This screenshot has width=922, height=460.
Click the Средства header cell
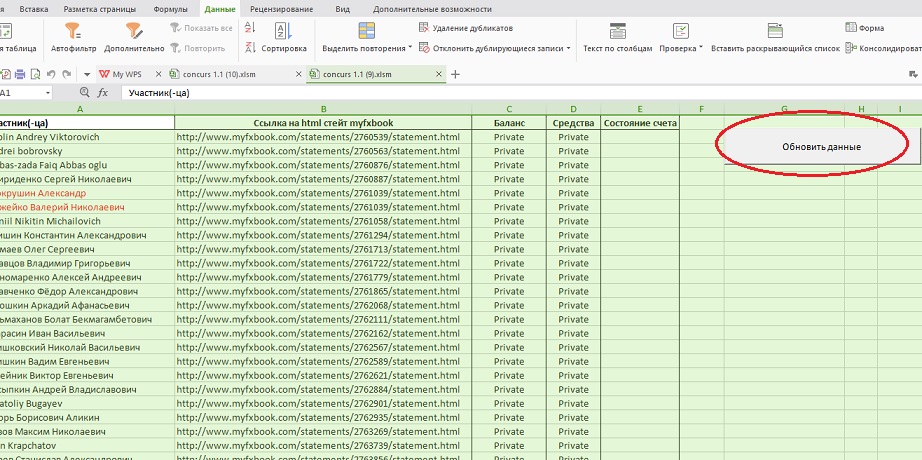pyautogui.click(x=573, y=123)
